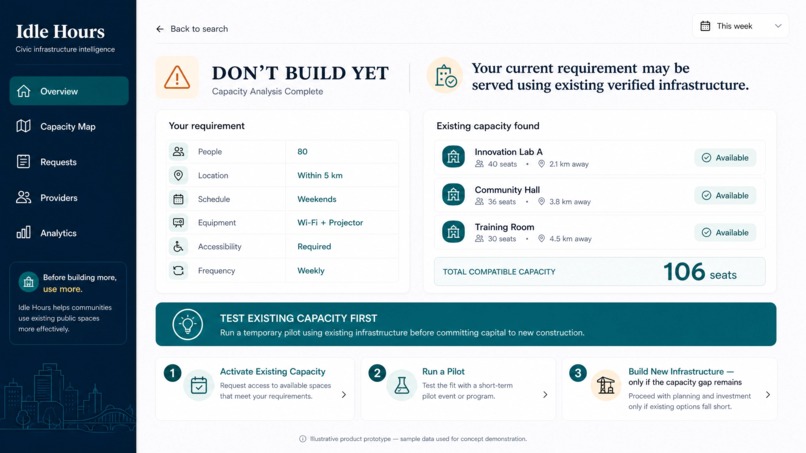Click the Innovation Lab A building icon
This screenshot has height=453, width=806.
click(453, 157)
